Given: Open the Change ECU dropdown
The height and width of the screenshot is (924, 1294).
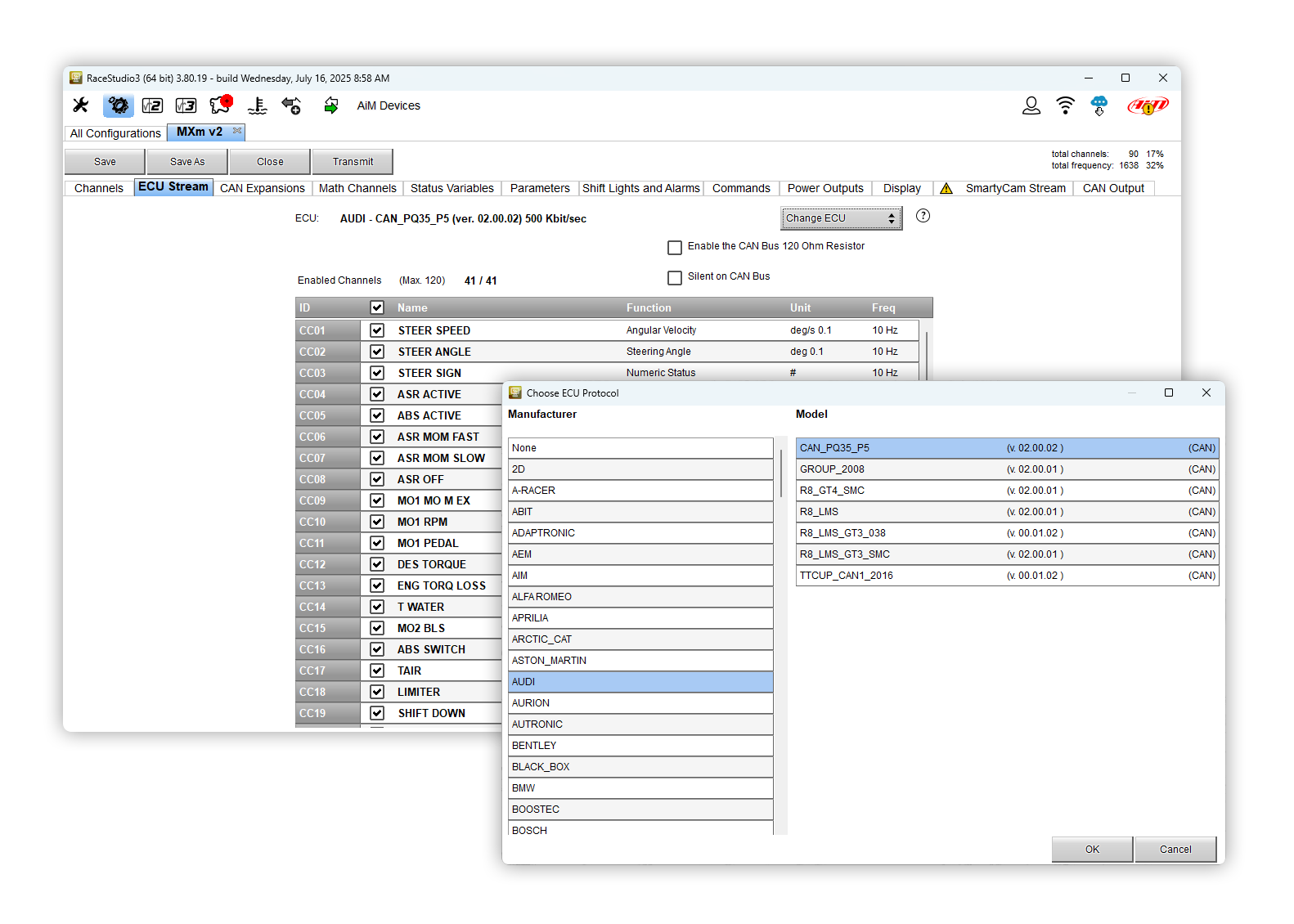Looking at the screenshot, I should click(x=842, y=218).
